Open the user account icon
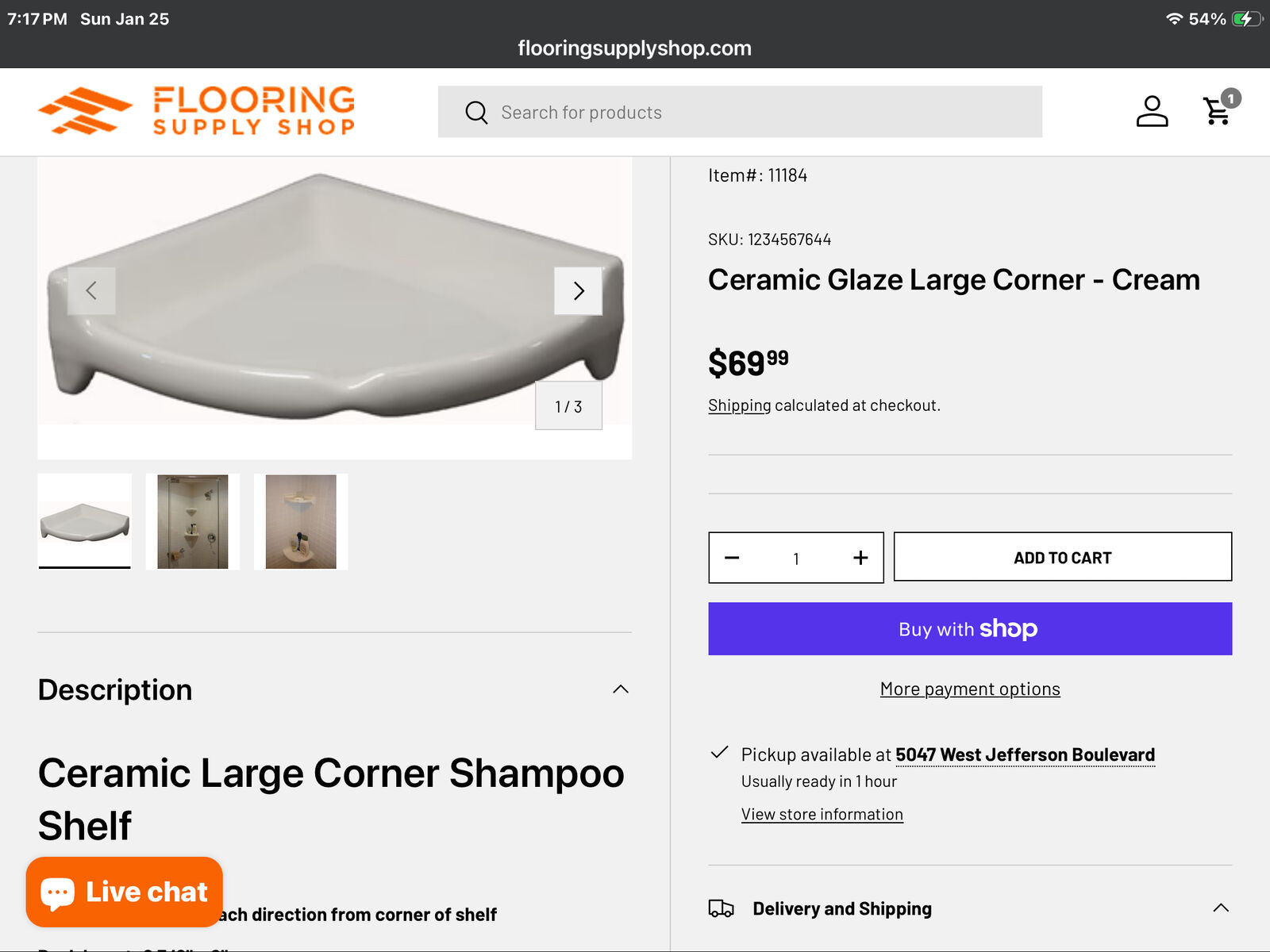The width and height of the screenshot is (1270, 952). point(1152,111)
